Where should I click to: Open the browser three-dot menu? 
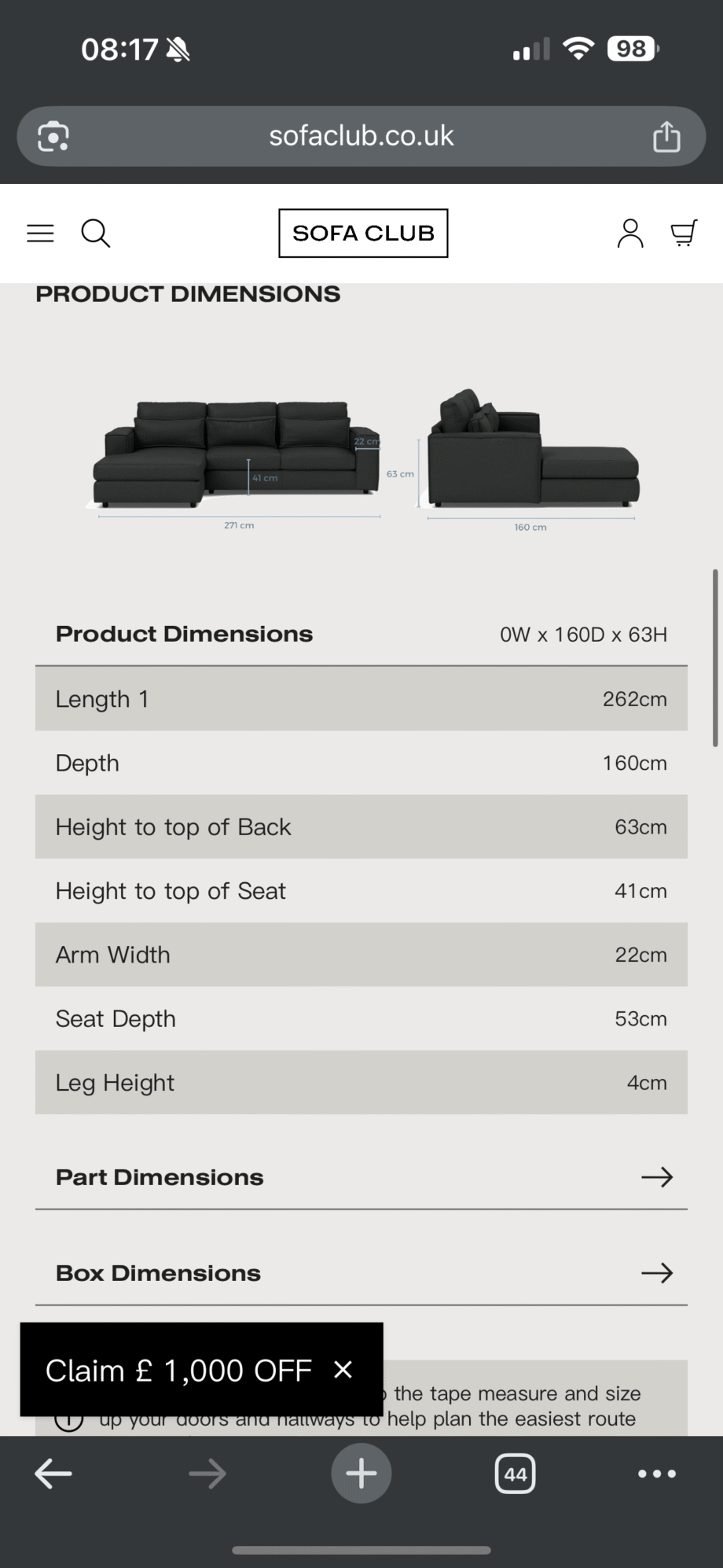[657, 1474]
